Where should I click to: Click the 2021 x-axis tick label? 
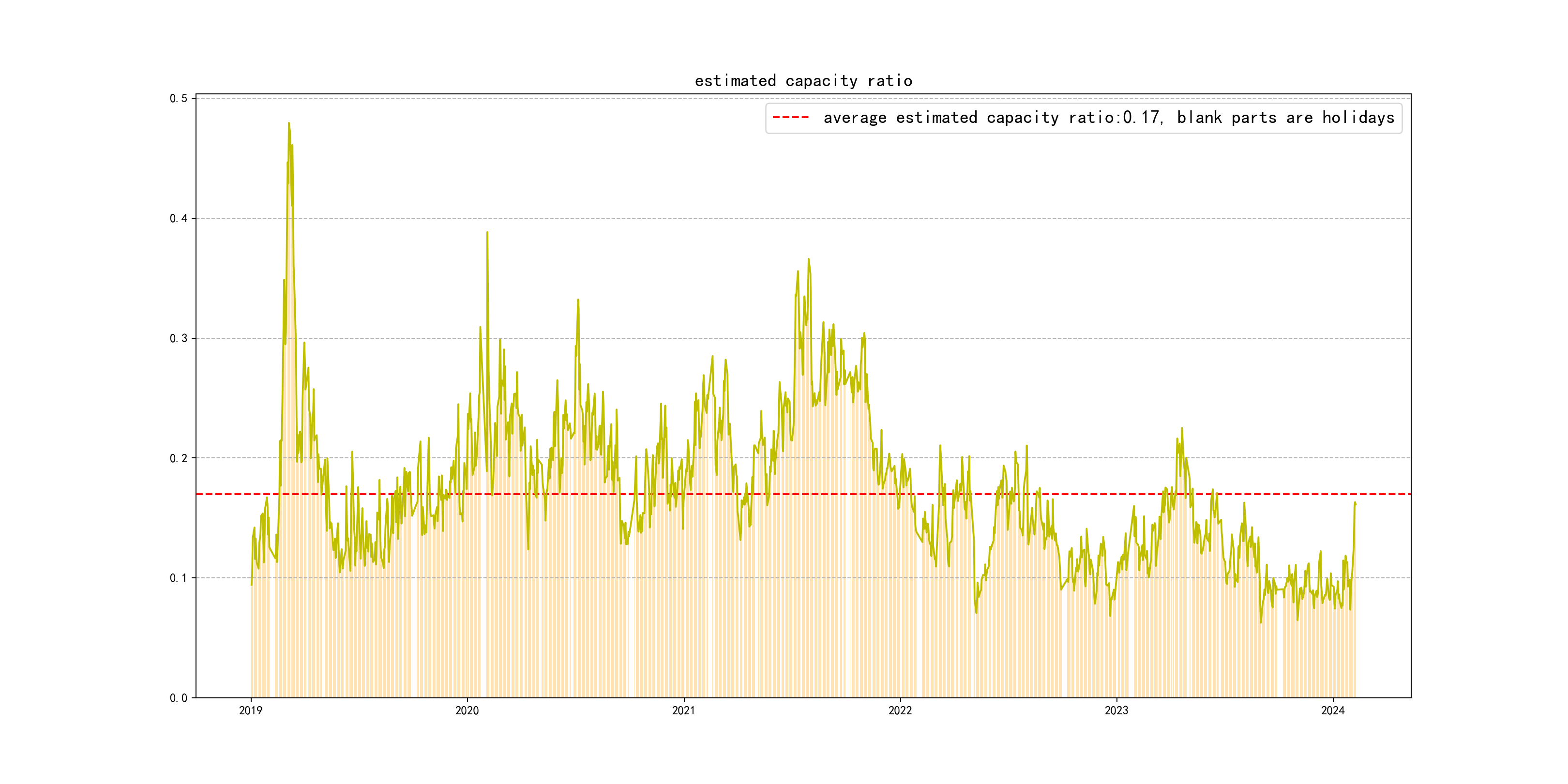[x=683, y=710]
